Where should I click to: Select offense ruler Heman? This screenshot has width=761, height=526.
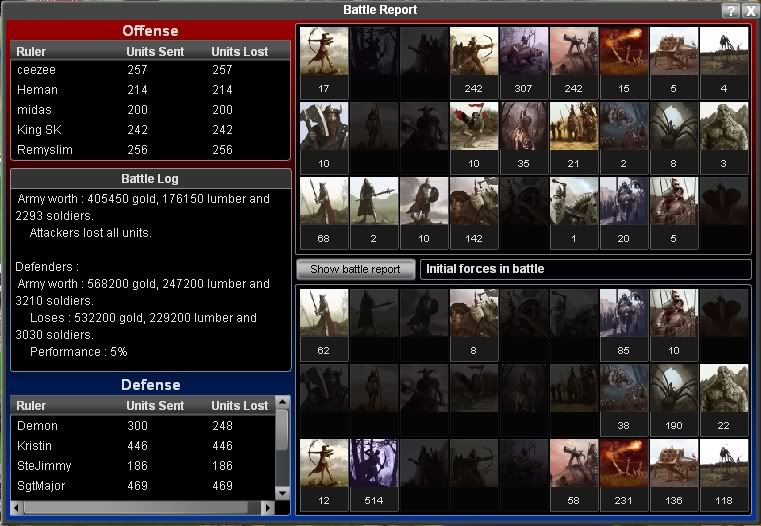coord(150,90)
